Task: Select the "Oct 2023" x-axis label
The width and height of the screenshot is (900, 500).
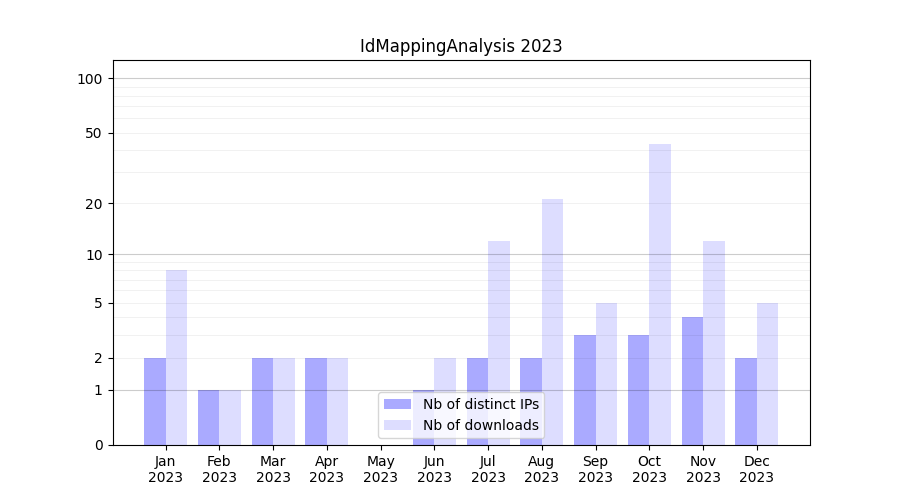Action: [x=649, y=469]
